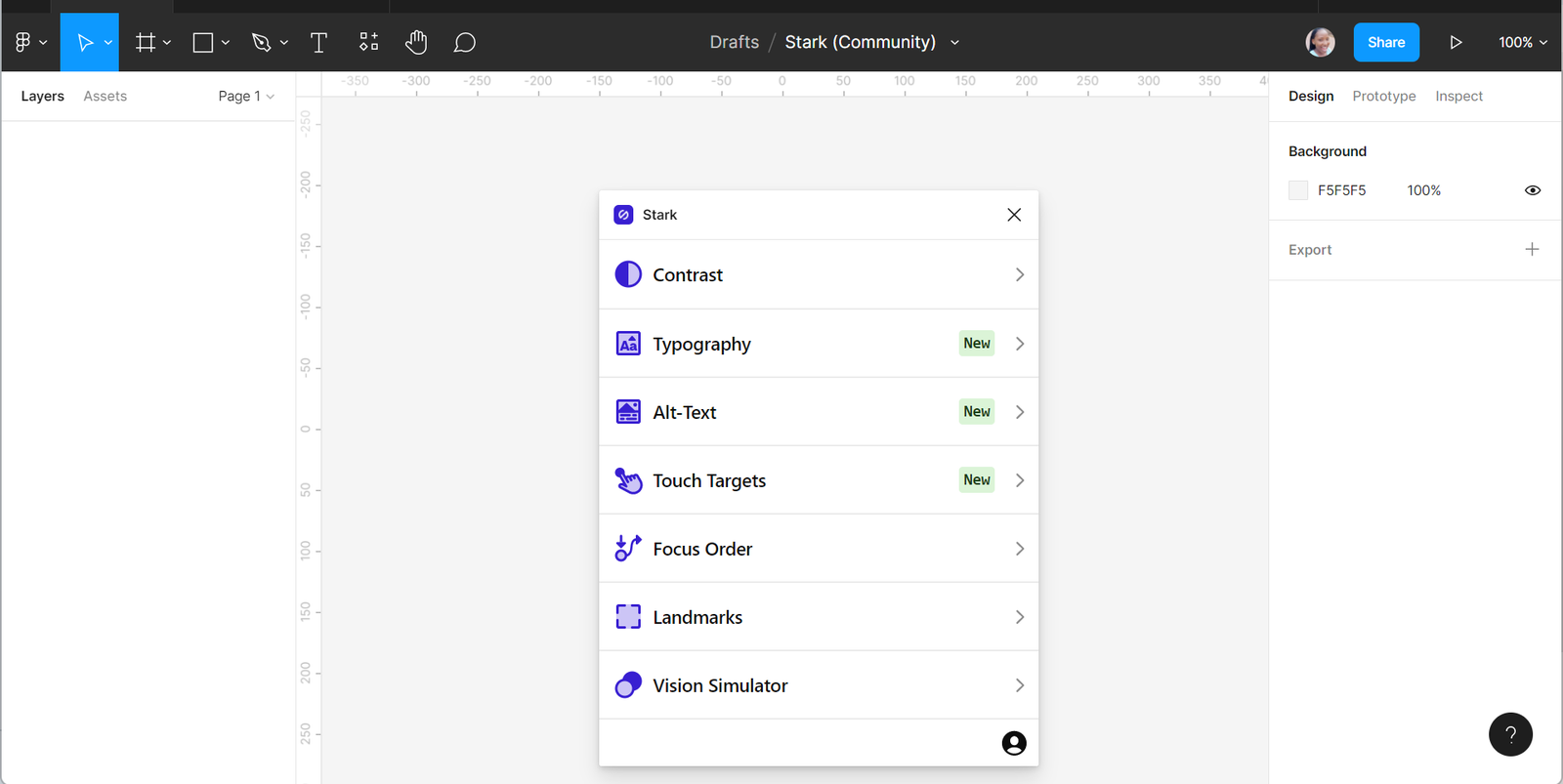Select the Comment tool
The height and width of the screenshot is (784, 1563).
click(465, 42)
